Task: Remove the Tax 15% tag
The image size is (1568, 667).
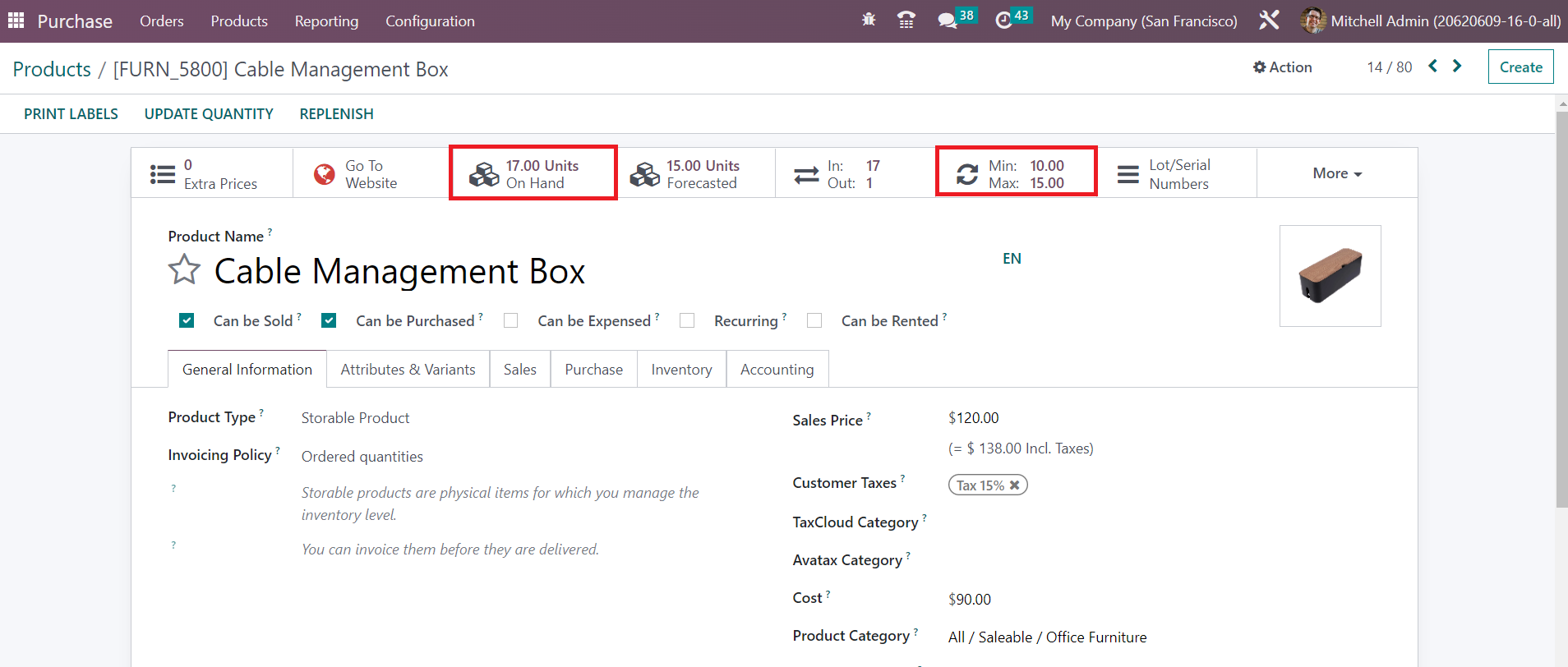Action: [x=1015, y=485]
